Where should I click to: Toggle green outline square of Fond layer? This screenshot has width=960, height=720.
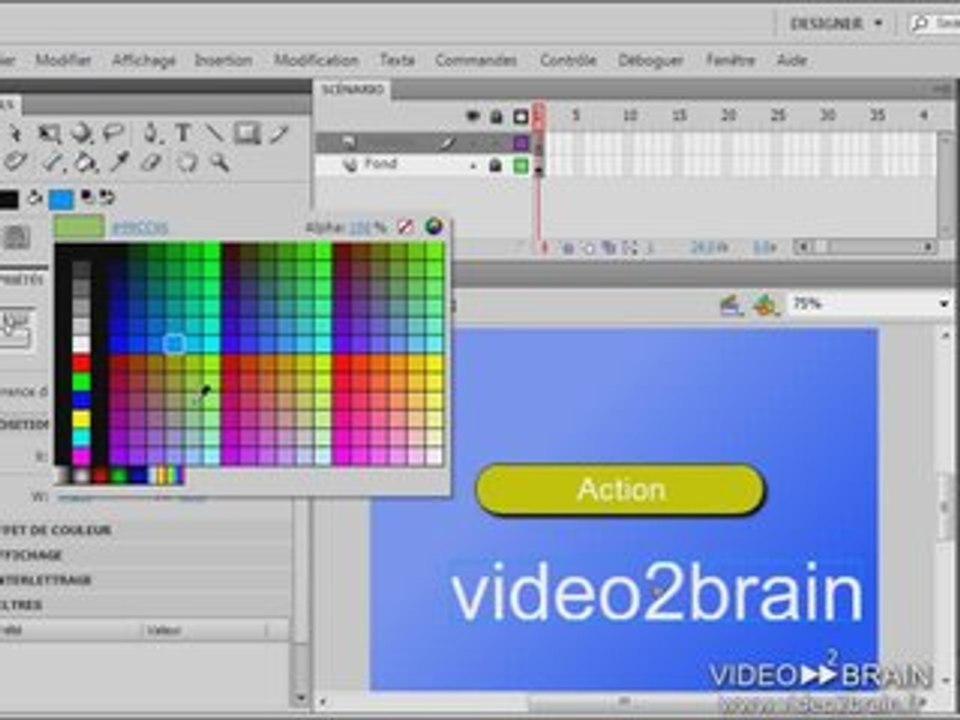(520, 165)
